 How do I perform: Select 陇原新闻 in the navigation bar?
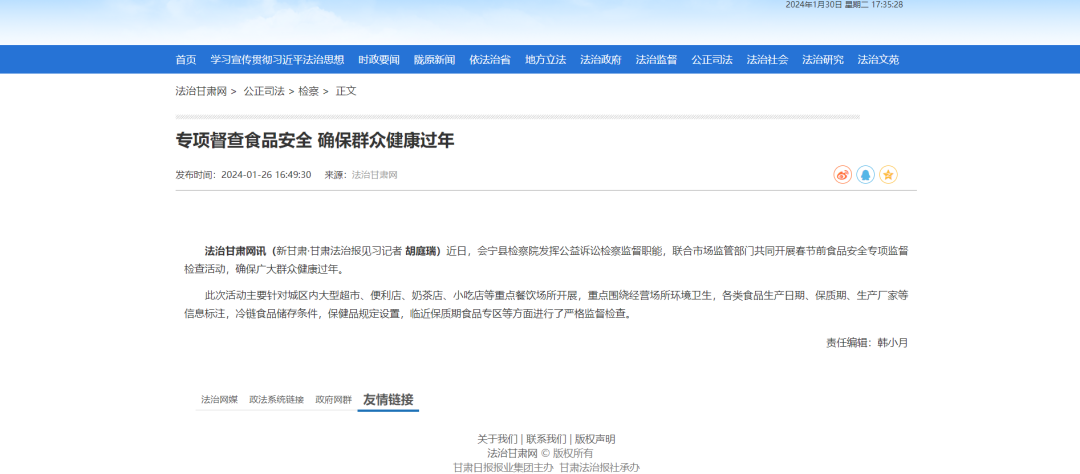coord(434,60)
